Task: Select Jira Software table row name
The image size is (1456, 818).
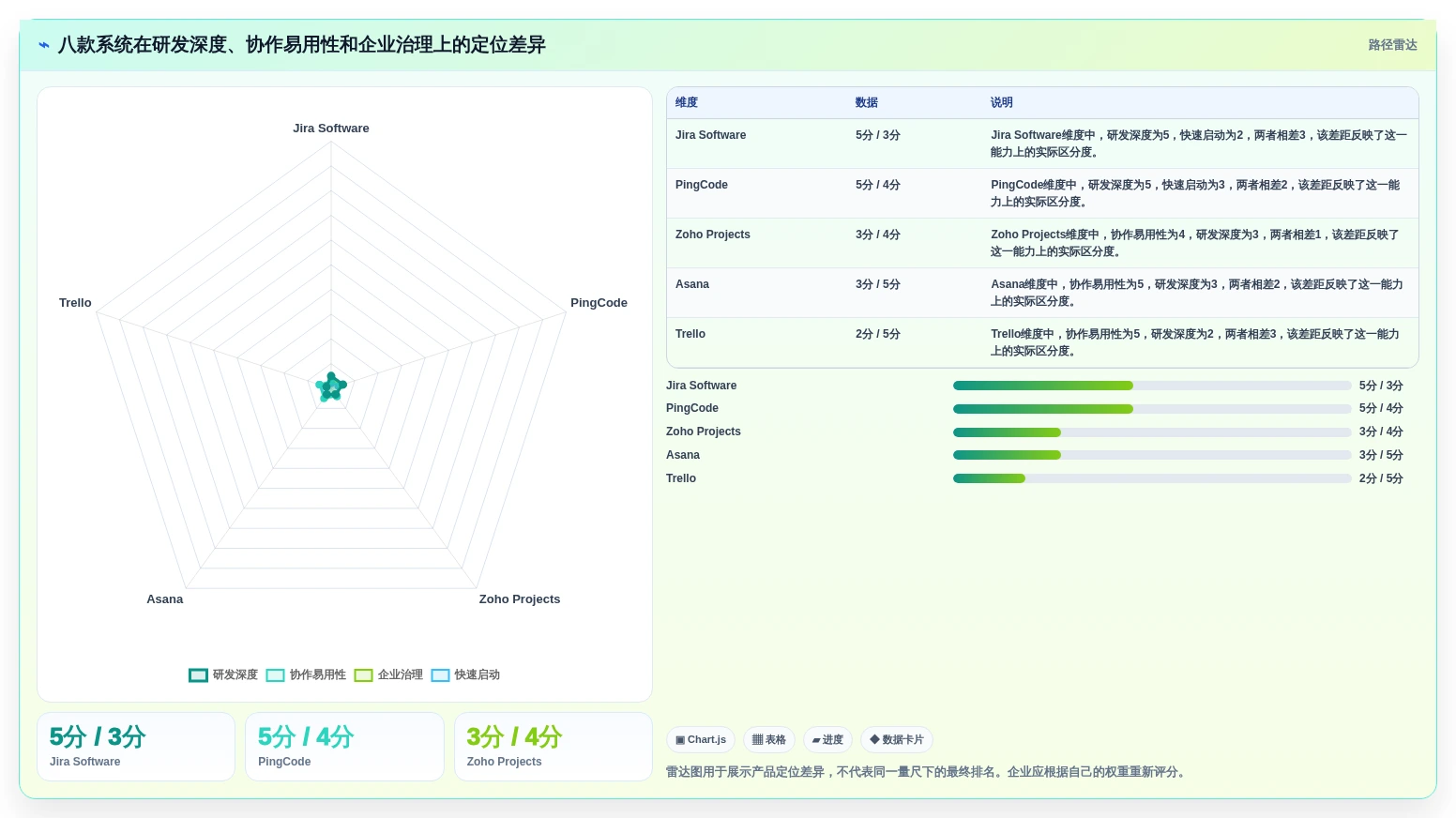Action: [710, 135]
